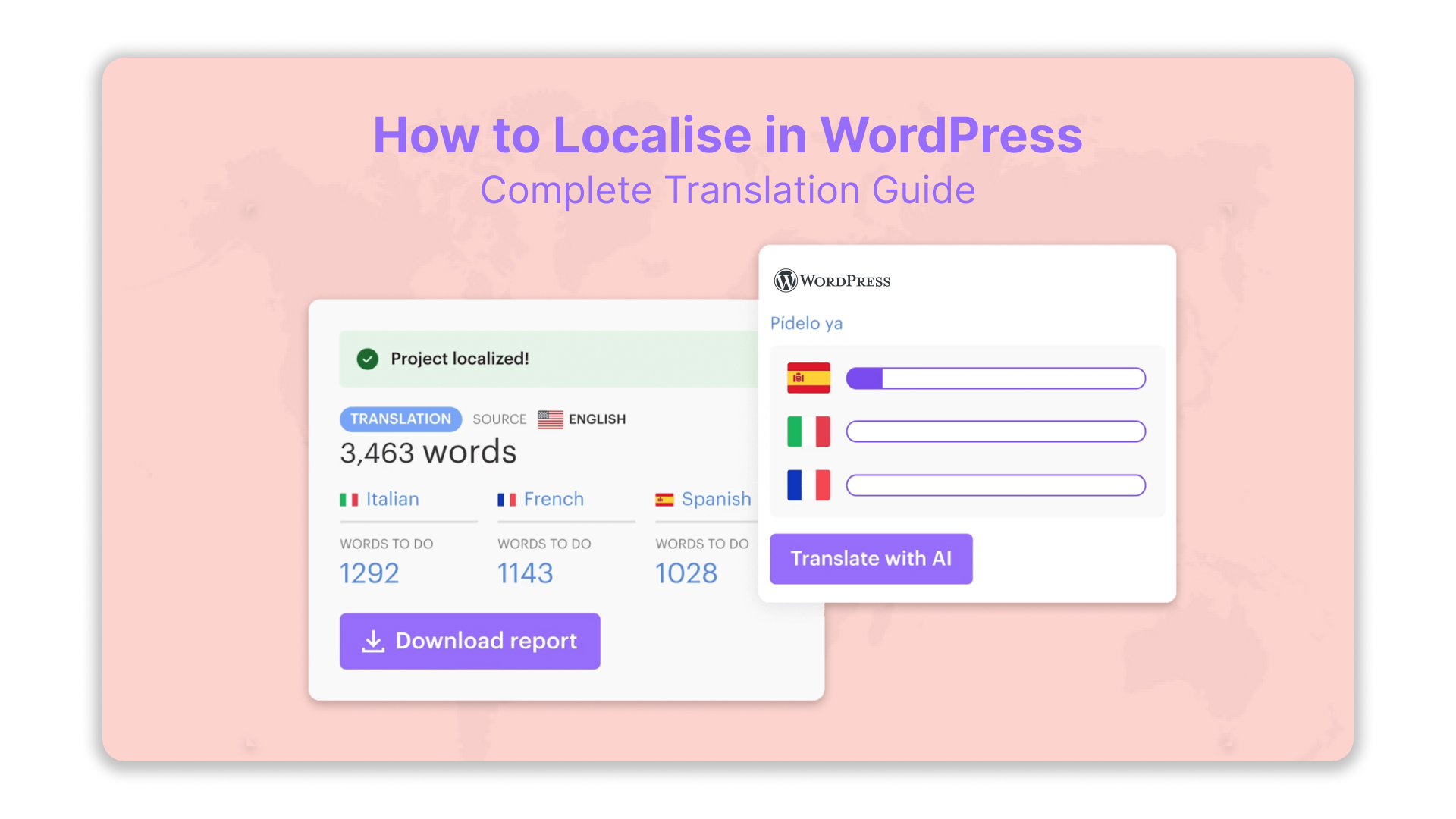
Task: Enable Spanish translation via its progress row
Action: coord(996,377)
